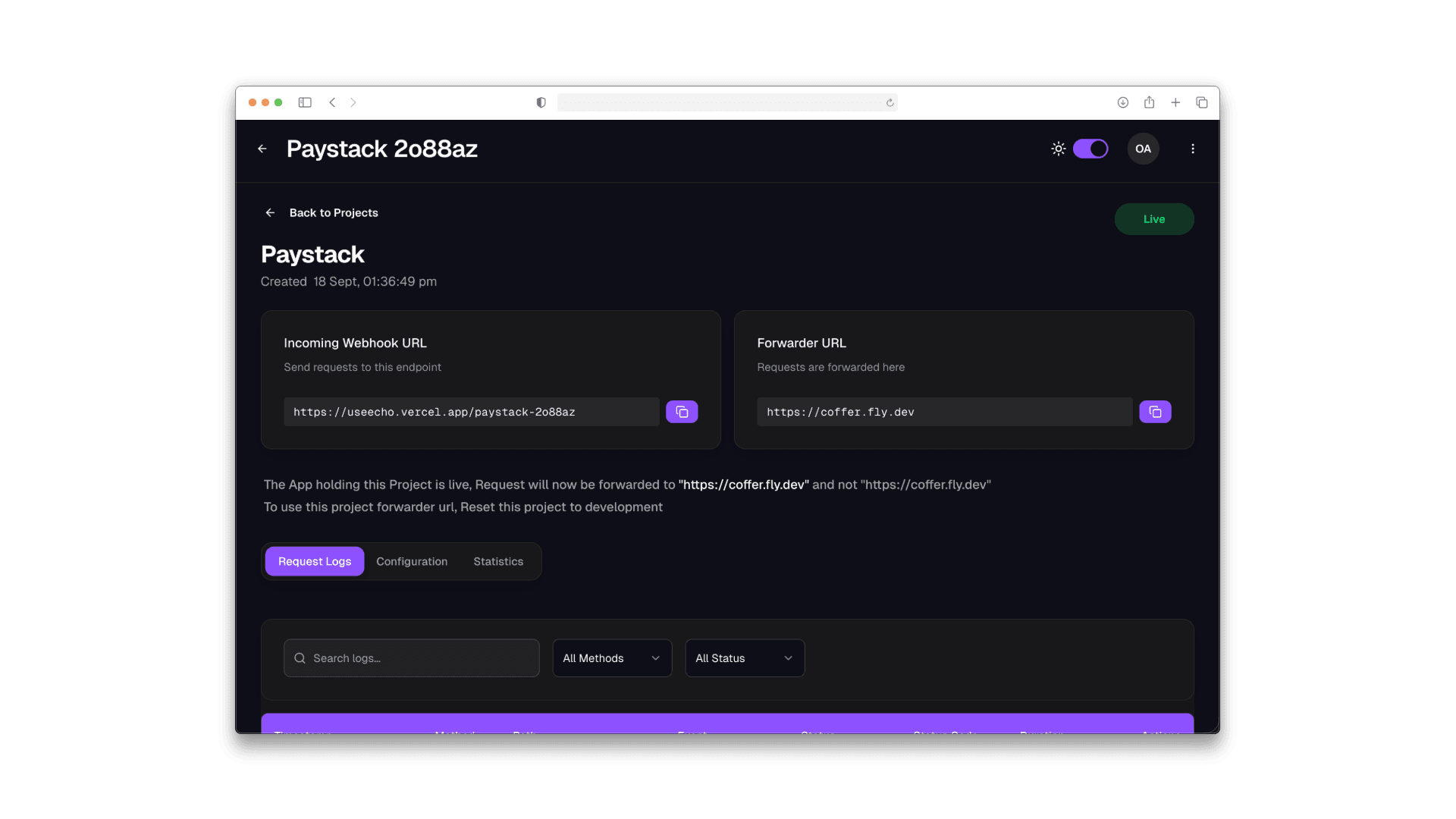Focus the Search logs input
1456x819 pixels.
pyautogui.click(x=412, y=658)
